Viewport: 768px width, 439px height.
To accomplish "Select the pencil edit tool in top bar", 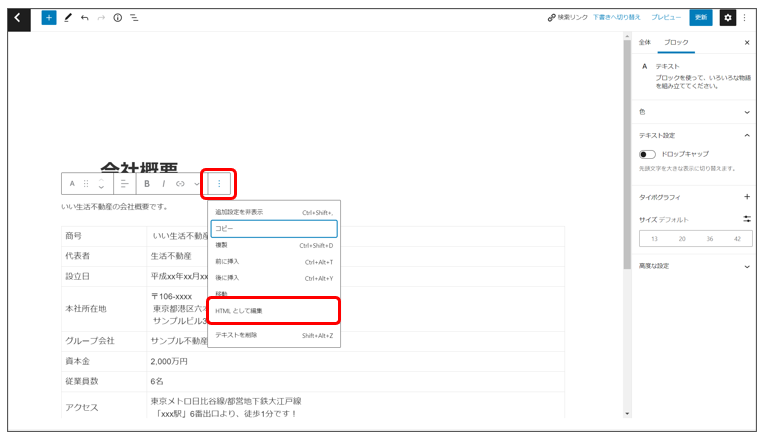I will [x=68, y=18].
